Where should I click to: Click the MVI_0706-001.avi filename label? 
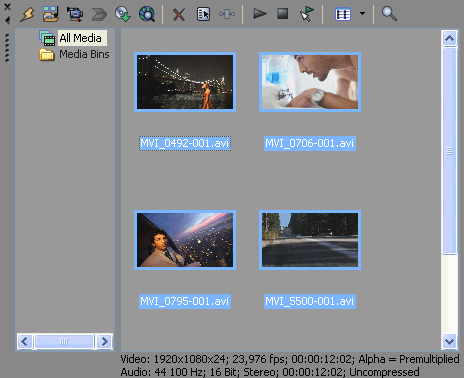[x=310, y=143]
